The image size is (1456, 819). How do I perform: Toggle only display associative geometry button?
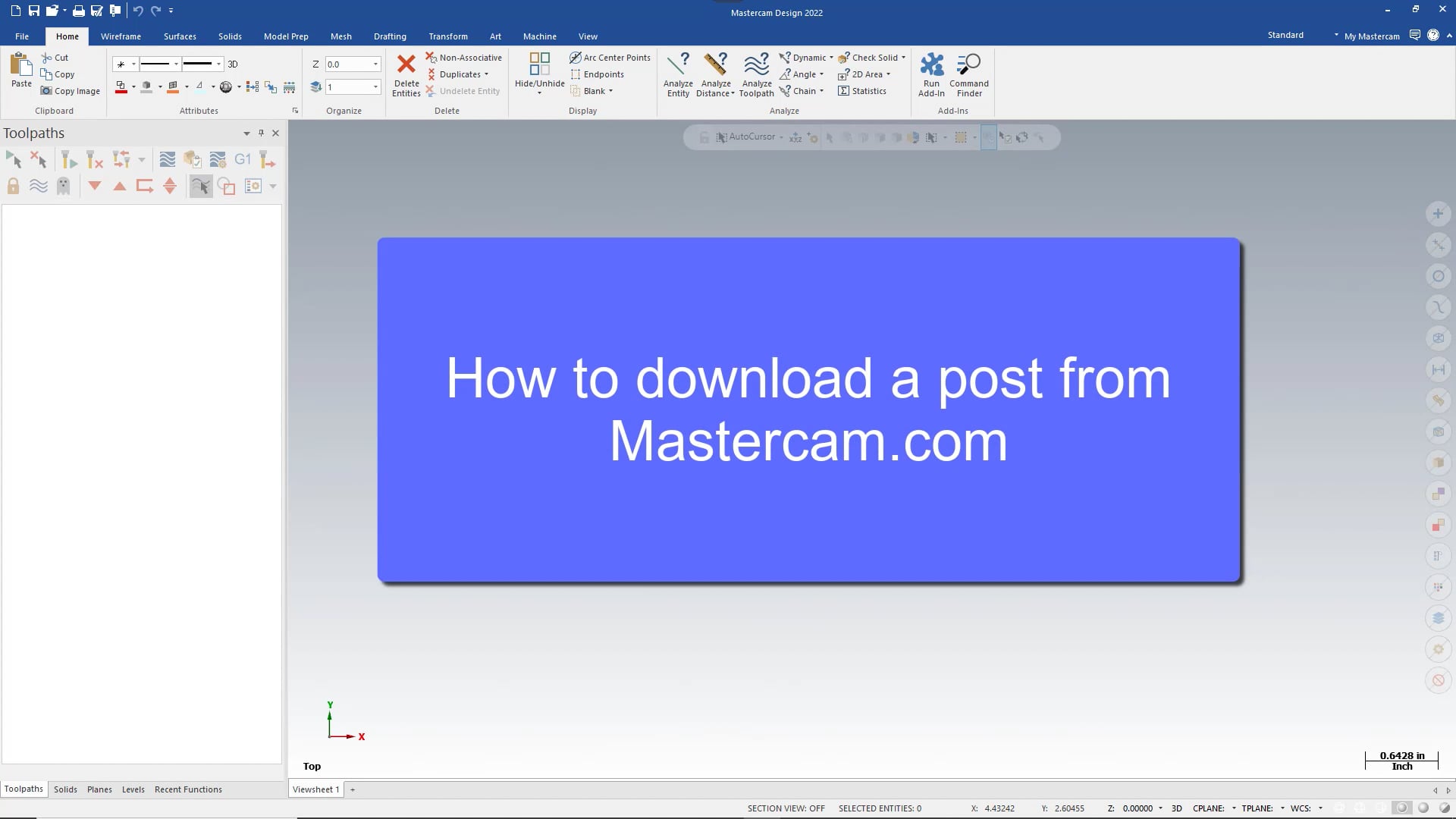(226, 186)
